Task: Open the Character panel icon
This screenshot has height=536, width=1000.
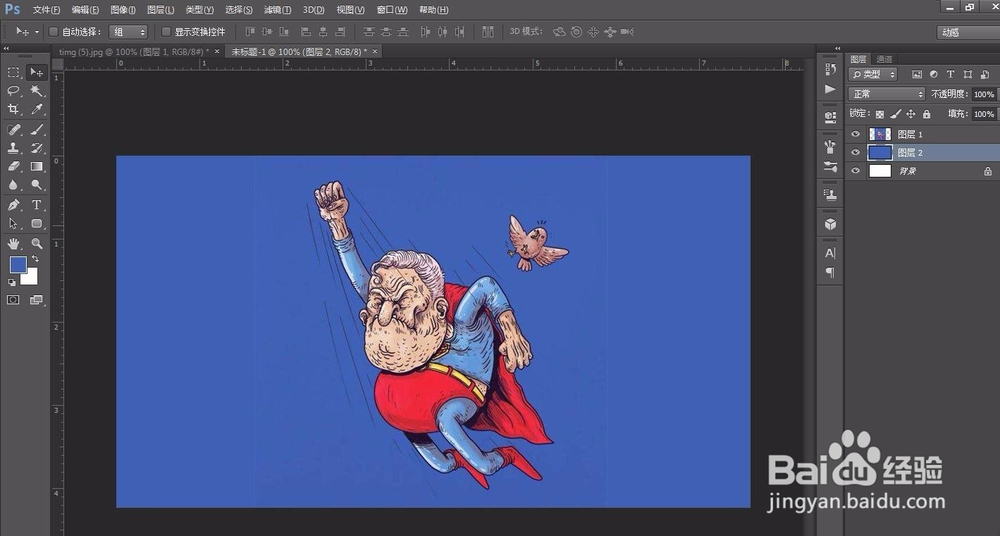Action: click(830, 253)
